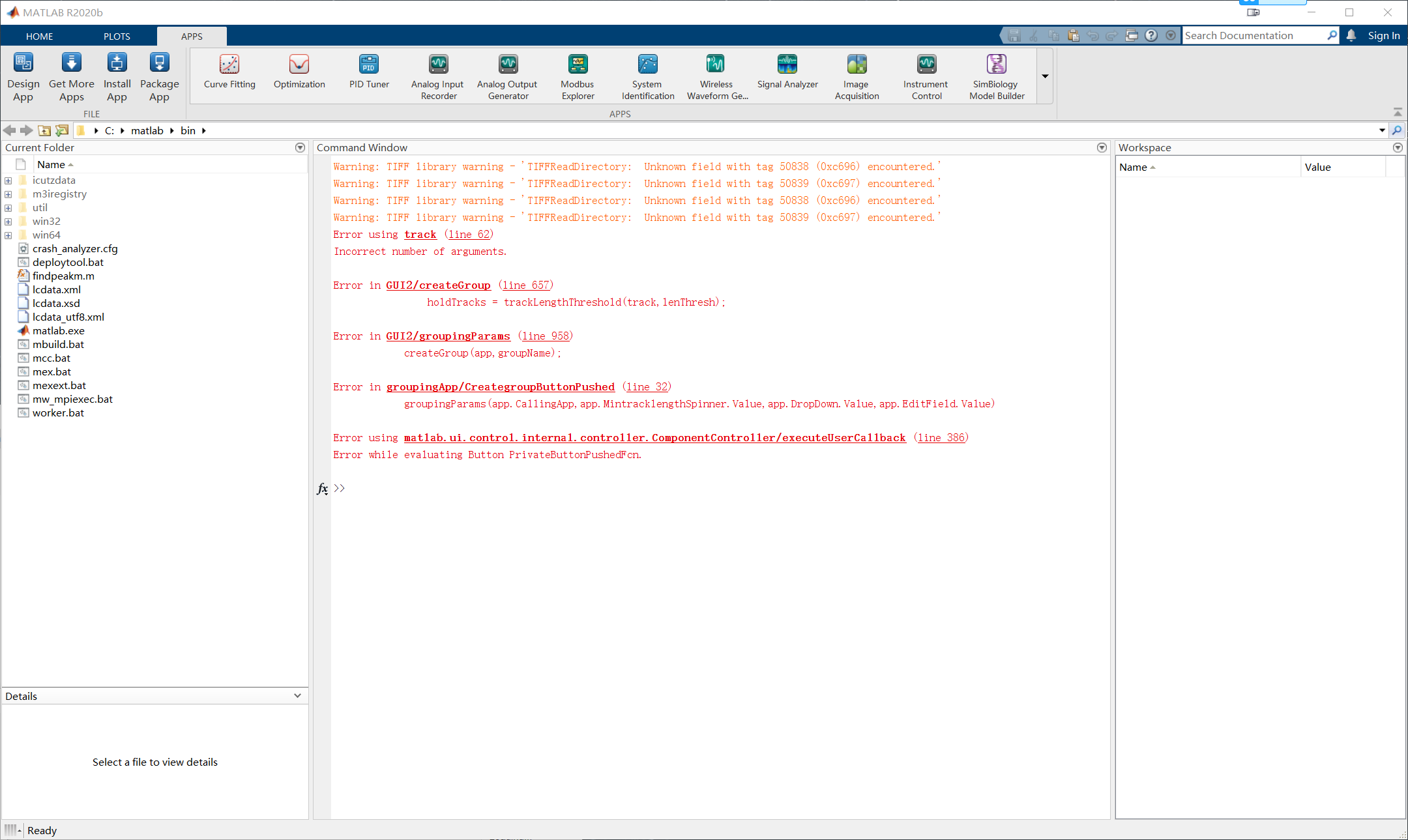Open the apps gallery overflow arrow
This screenshot has width=1408, height=840.
tap(1044, 76)
